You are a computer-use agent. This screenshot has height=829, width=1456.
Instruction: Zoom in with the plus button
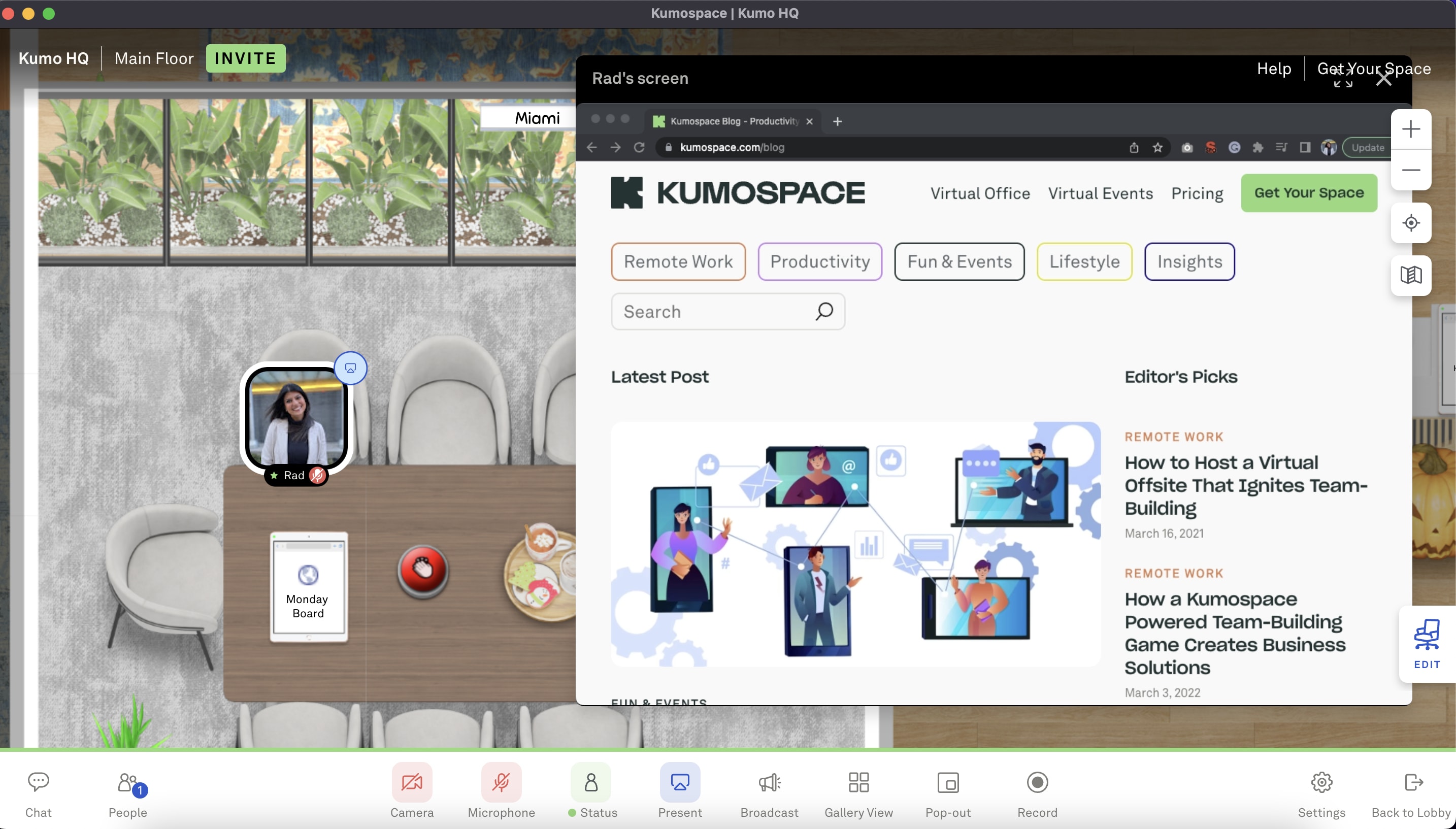click(x=1410, y=129)
